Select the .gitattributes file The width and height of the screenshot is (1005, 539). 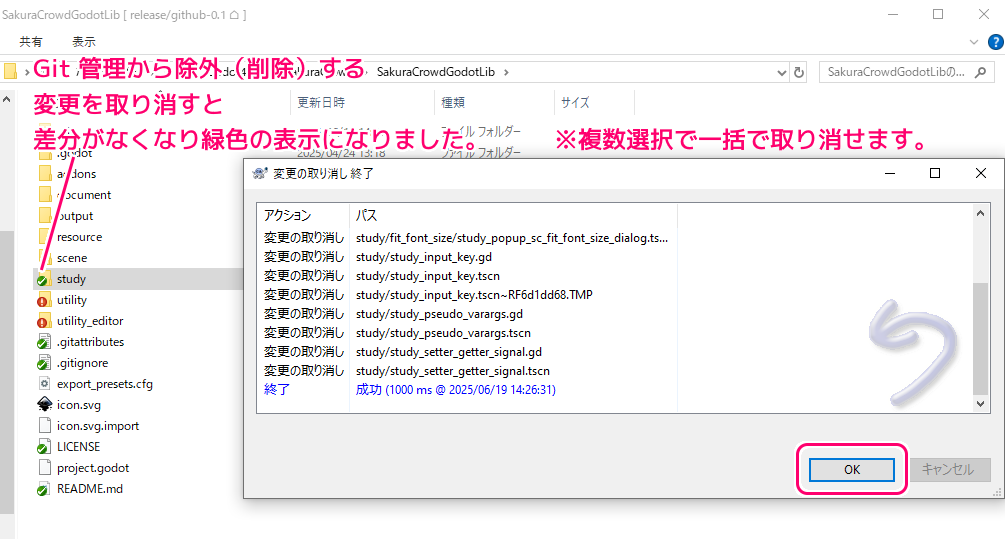(91, 342)
